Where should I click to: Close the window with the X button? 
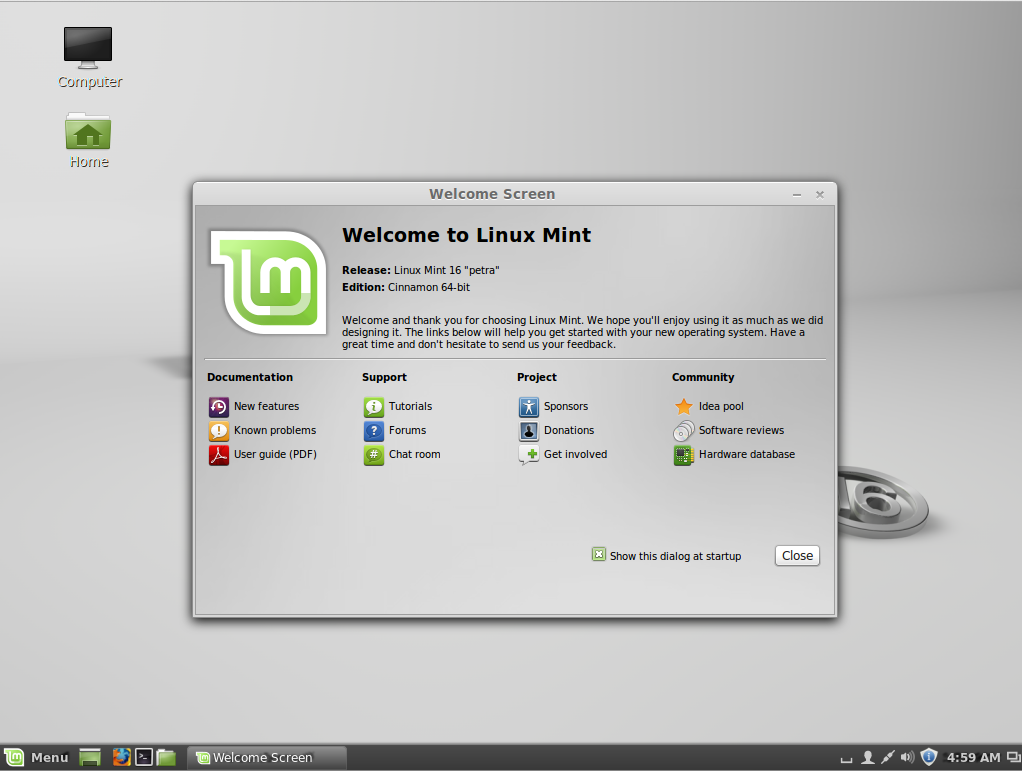[x=820, y=194]
